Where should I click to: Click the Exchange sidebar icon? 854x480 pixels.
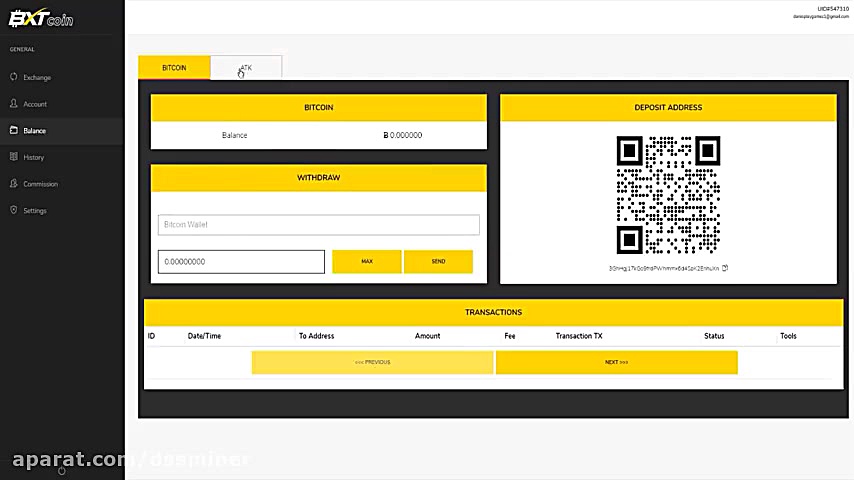[x=14, y=77]
